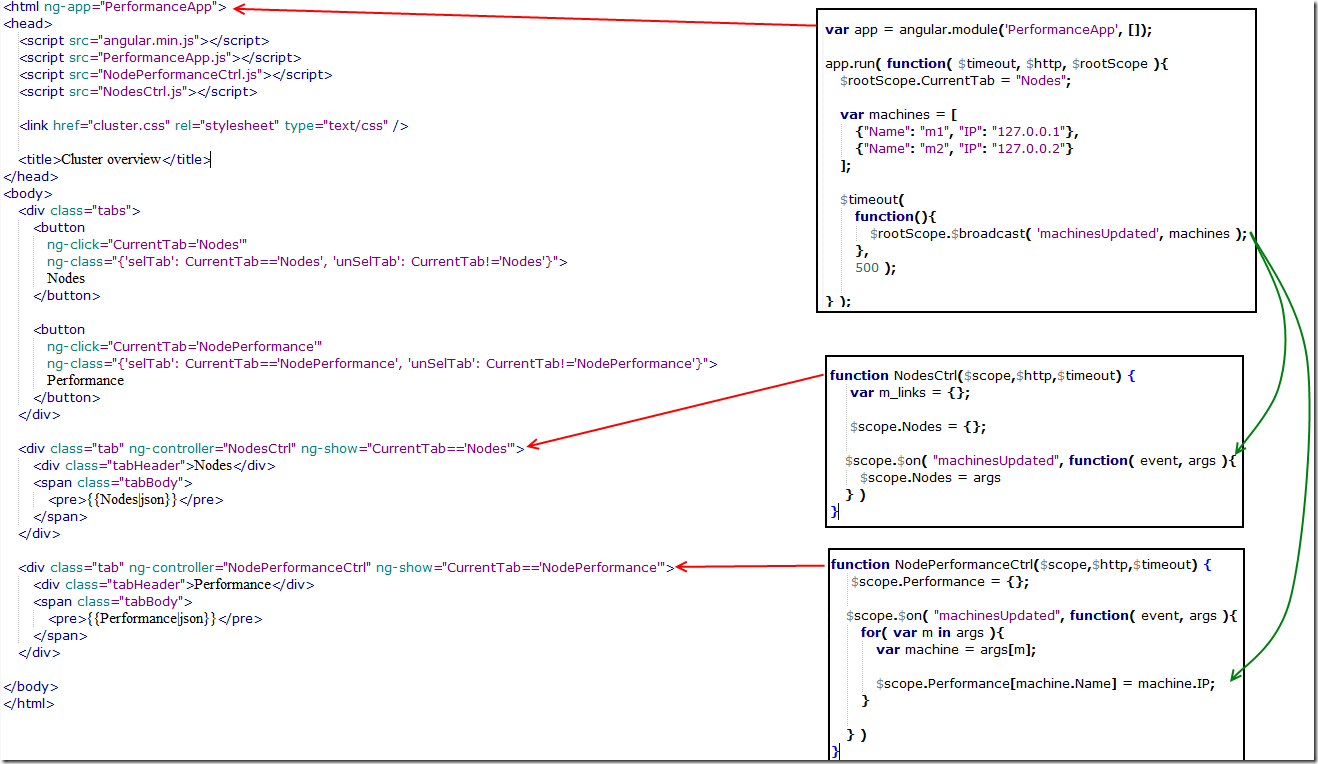Click the ng-class line with CurrentTab=='NodePerformance'
Screen dimensions: 1318x764
tap(382, 363)
